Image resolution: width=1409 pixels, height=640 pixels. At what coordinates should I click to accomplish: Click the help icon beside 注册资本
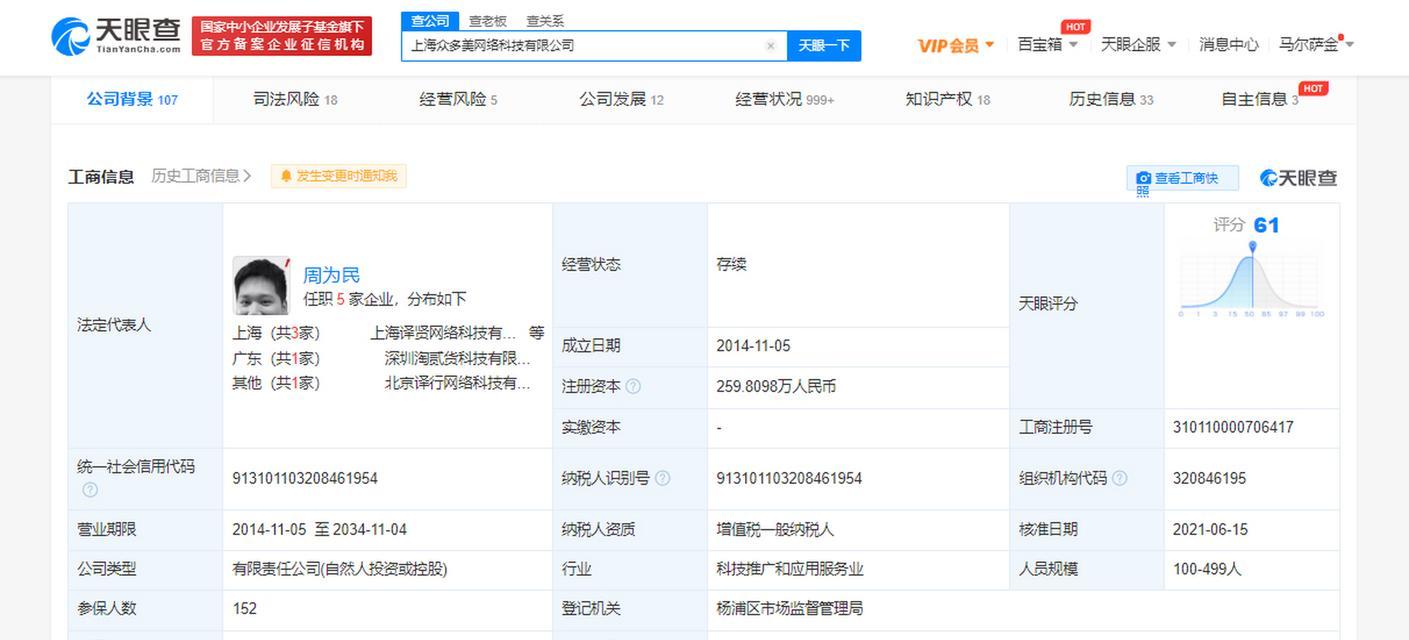(633, 386)
